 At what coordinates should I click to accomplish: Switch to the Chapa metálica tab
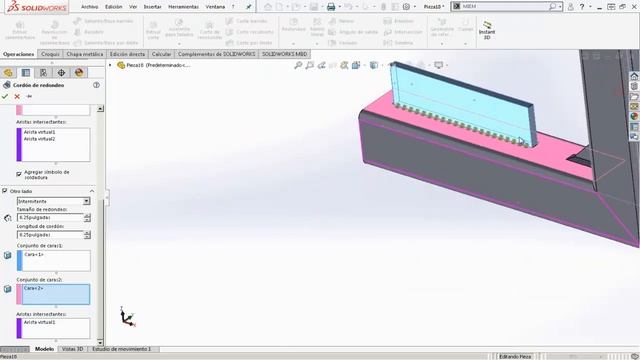point(84,54)
